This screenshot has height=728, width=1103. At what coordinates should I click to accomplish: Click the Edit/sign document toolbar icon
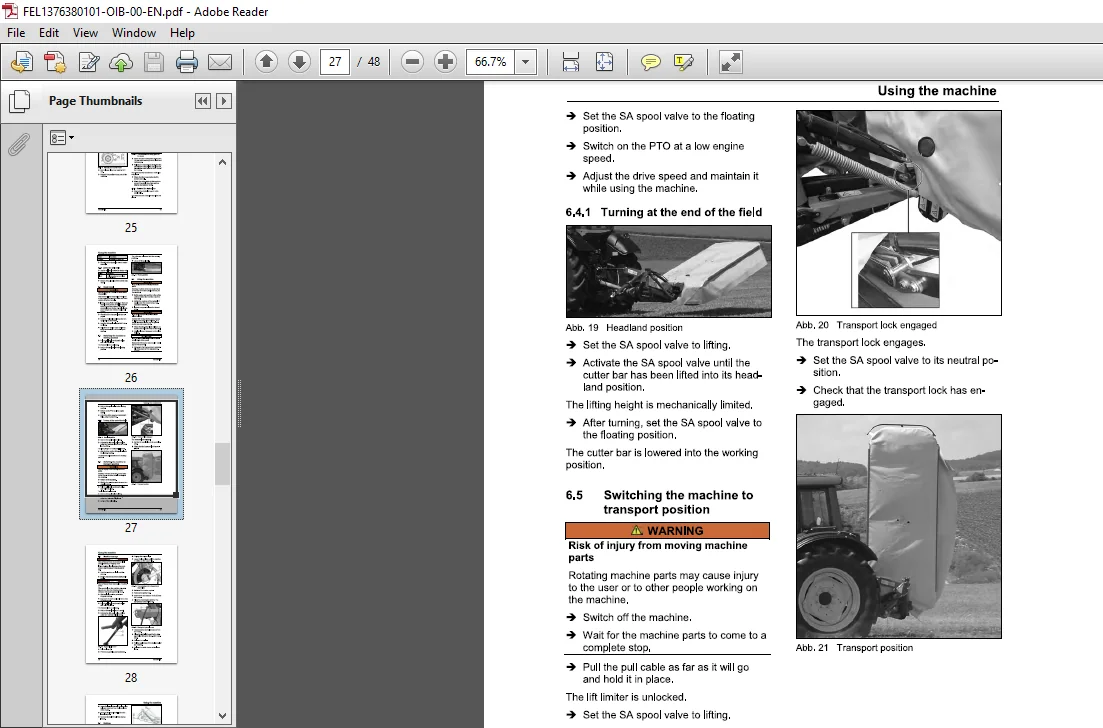[x=89, y=63]
